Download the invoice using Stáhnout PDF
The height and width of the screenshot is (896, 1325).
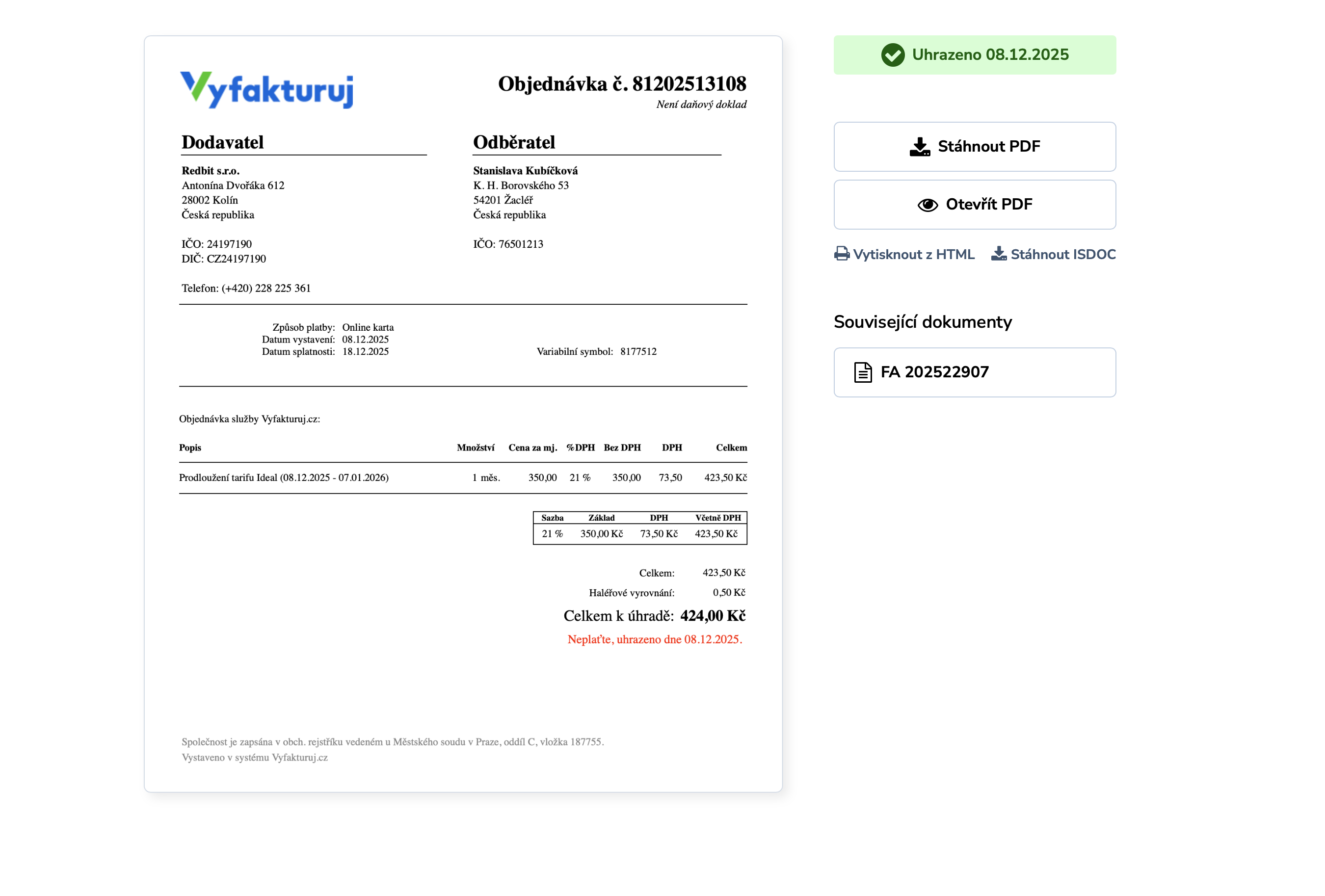[974, 147]
